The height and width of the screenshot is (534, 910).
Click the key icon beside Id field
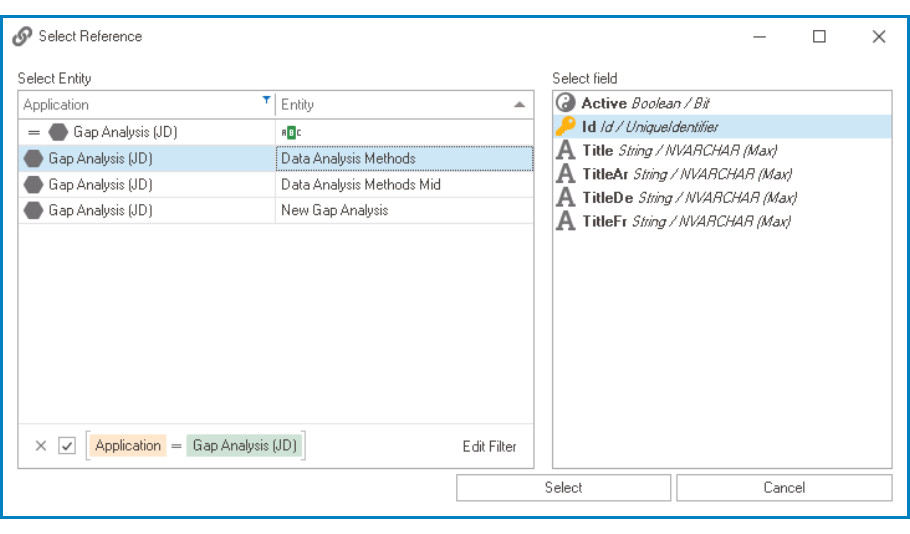(566, 127)
